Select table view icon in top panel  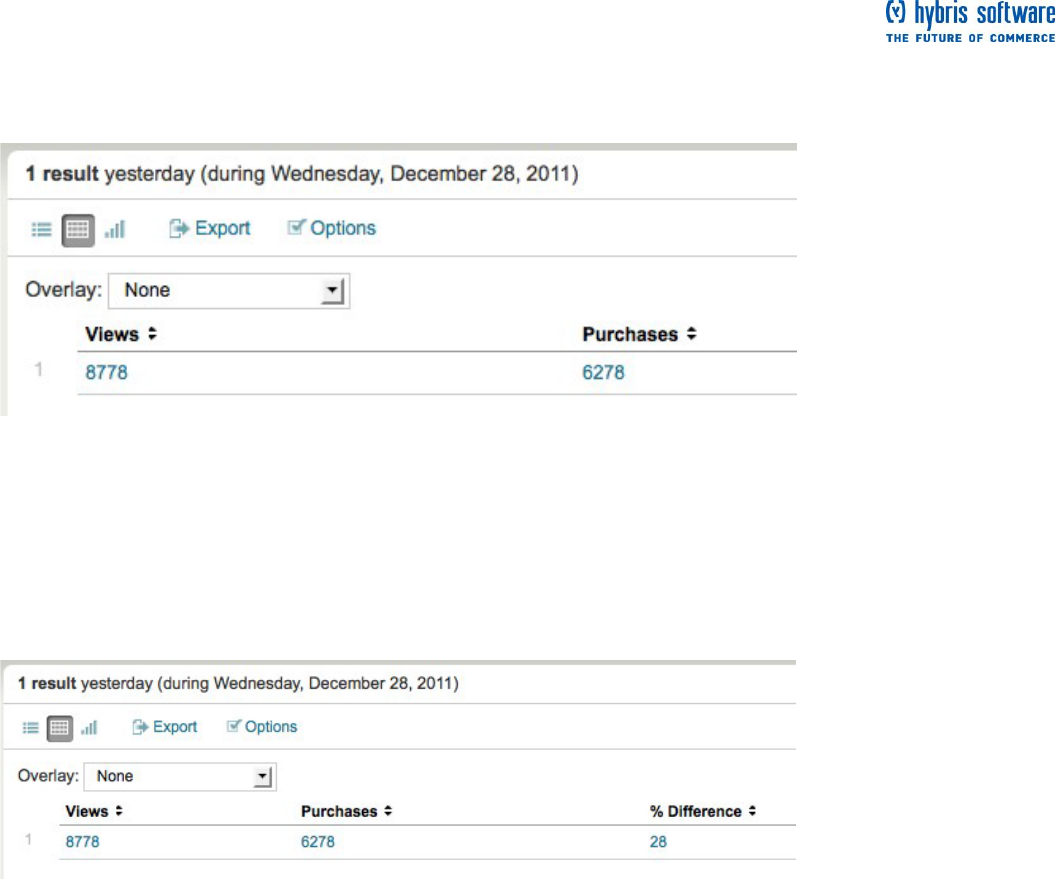[x=77, y=229]
